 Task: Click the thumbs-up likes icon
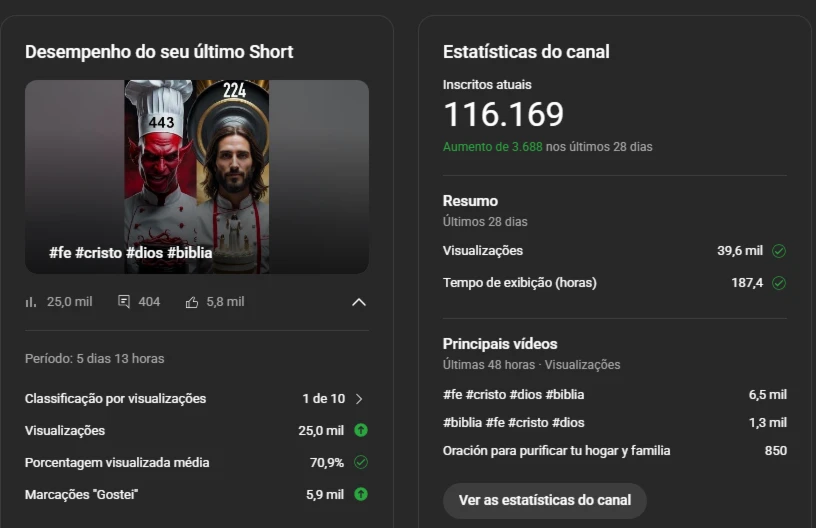(192, 302)
